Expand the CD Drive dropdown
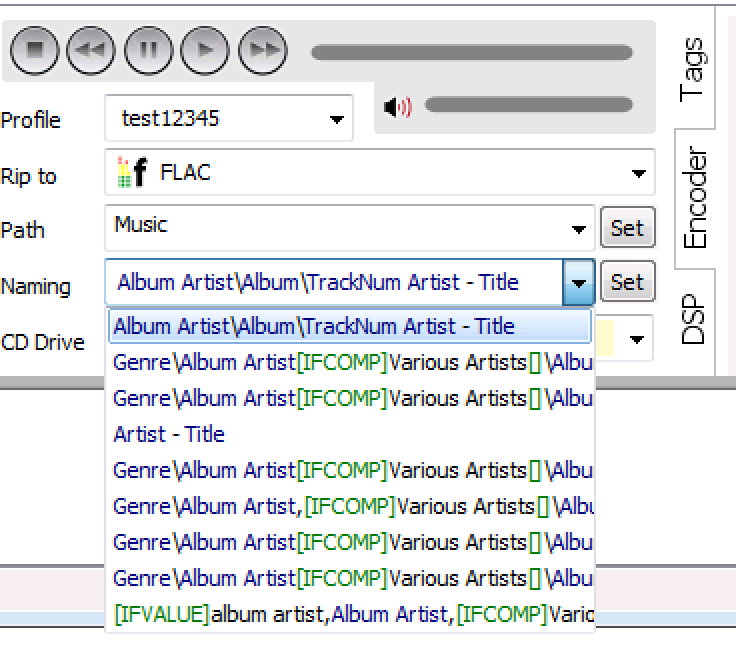Viewport: 736px width, 672px height. click(x=638, y=340)
